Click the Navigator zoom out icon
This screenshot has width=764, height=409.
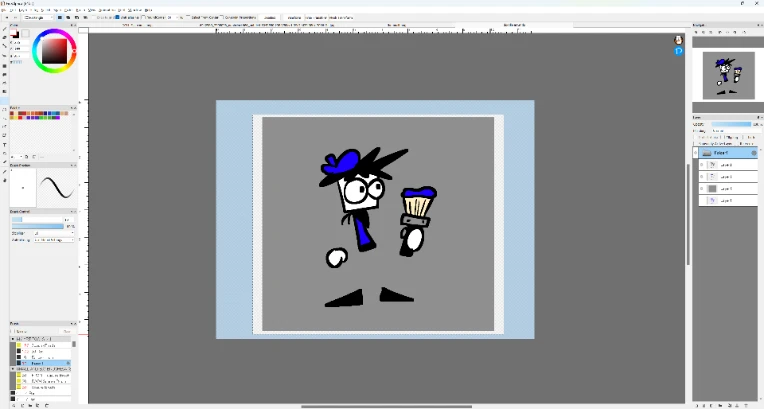(x=704, y=32)
